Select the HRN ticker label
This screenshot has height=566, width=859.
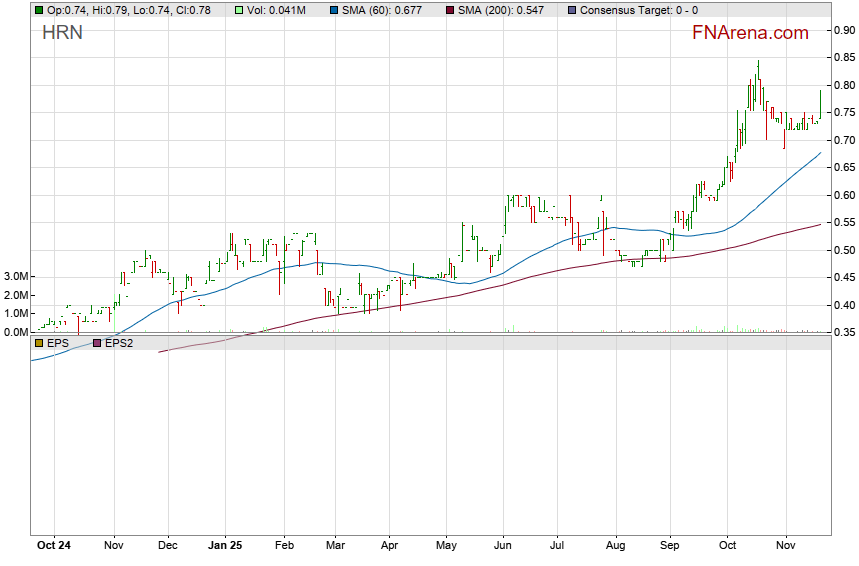click(x=62, y=33)
